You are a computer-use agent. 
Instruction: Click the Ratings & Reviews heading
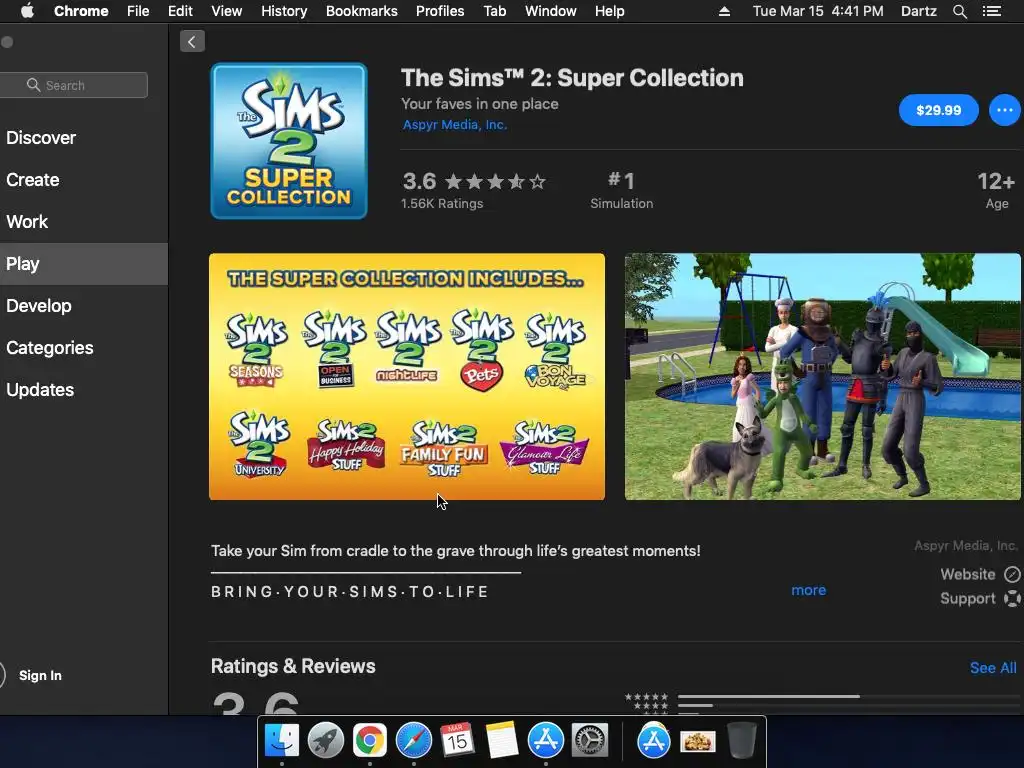293,666
